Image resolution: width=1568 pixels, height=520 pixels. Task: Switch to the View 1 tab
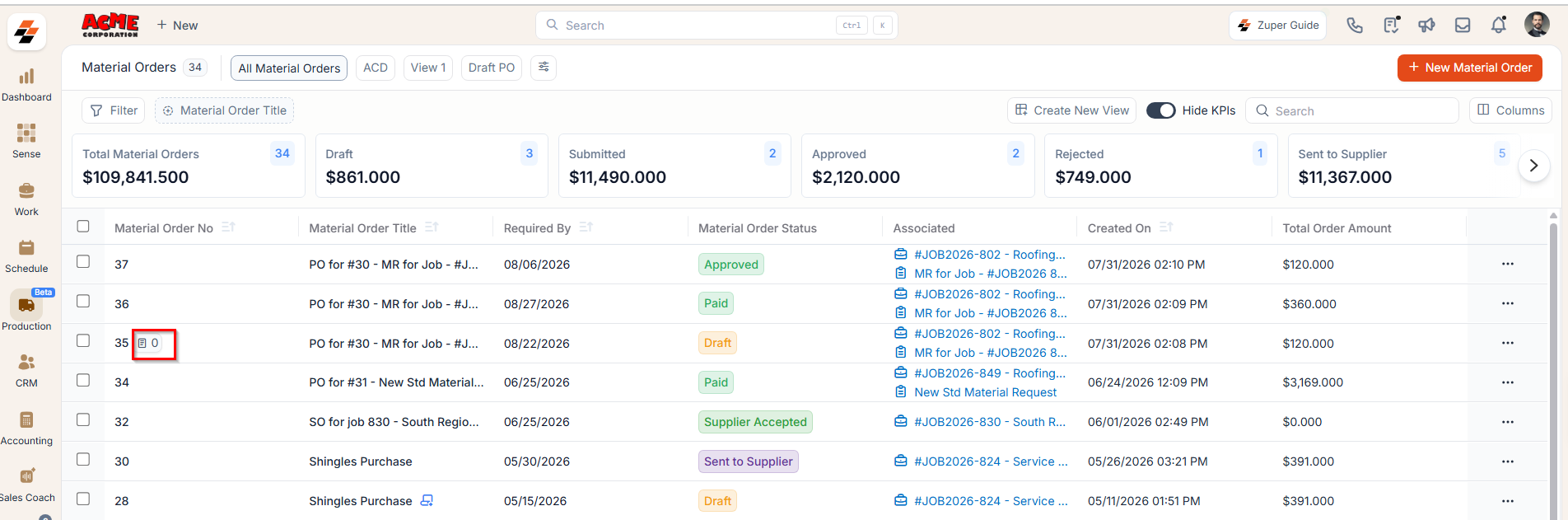point(428,68)
